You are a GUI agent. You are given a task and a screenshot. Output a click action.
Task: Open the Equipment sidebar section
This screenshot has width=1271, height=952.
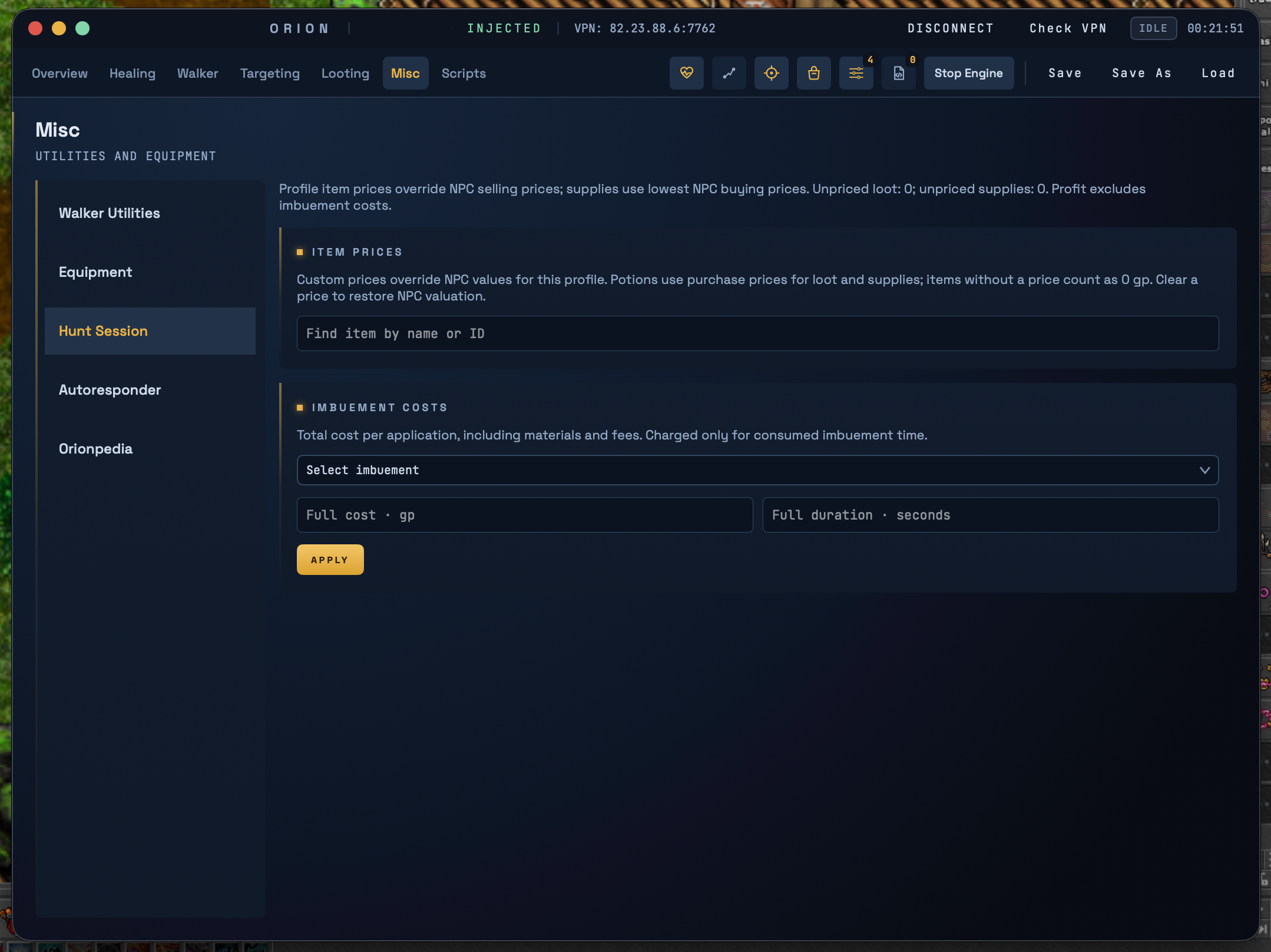150,272
